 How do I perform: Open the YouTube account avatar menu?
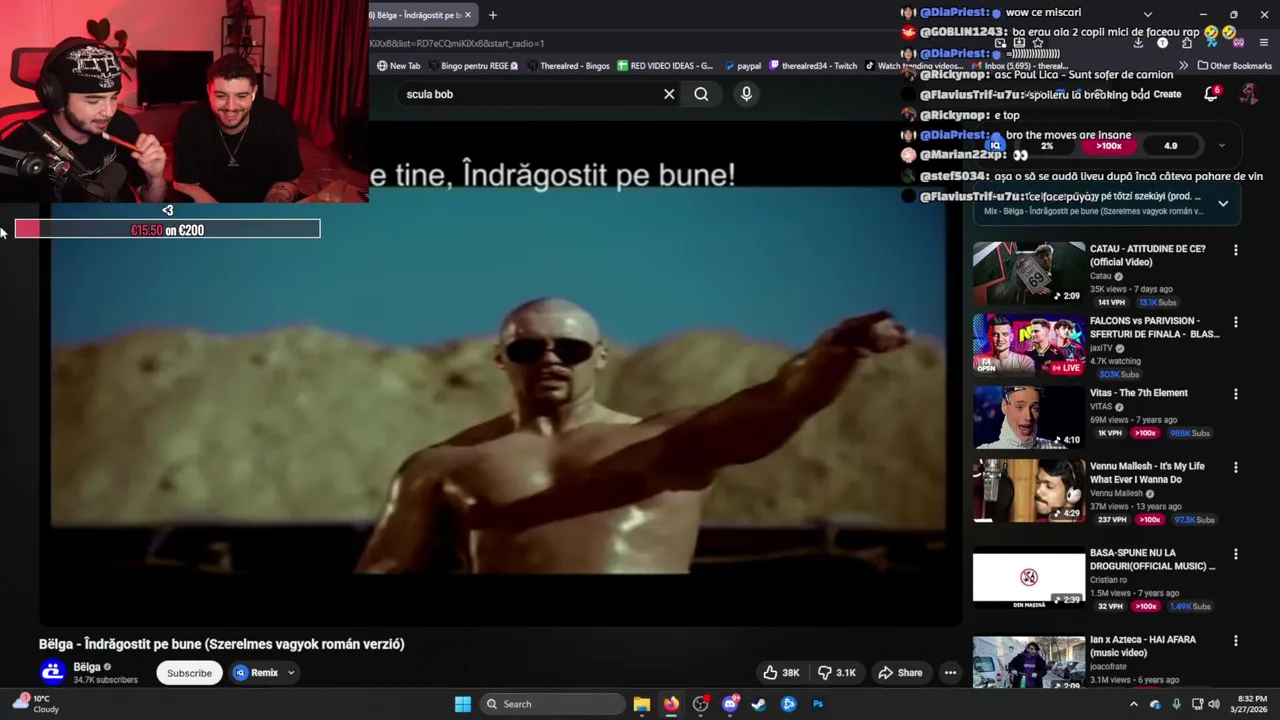point(1249,94)
